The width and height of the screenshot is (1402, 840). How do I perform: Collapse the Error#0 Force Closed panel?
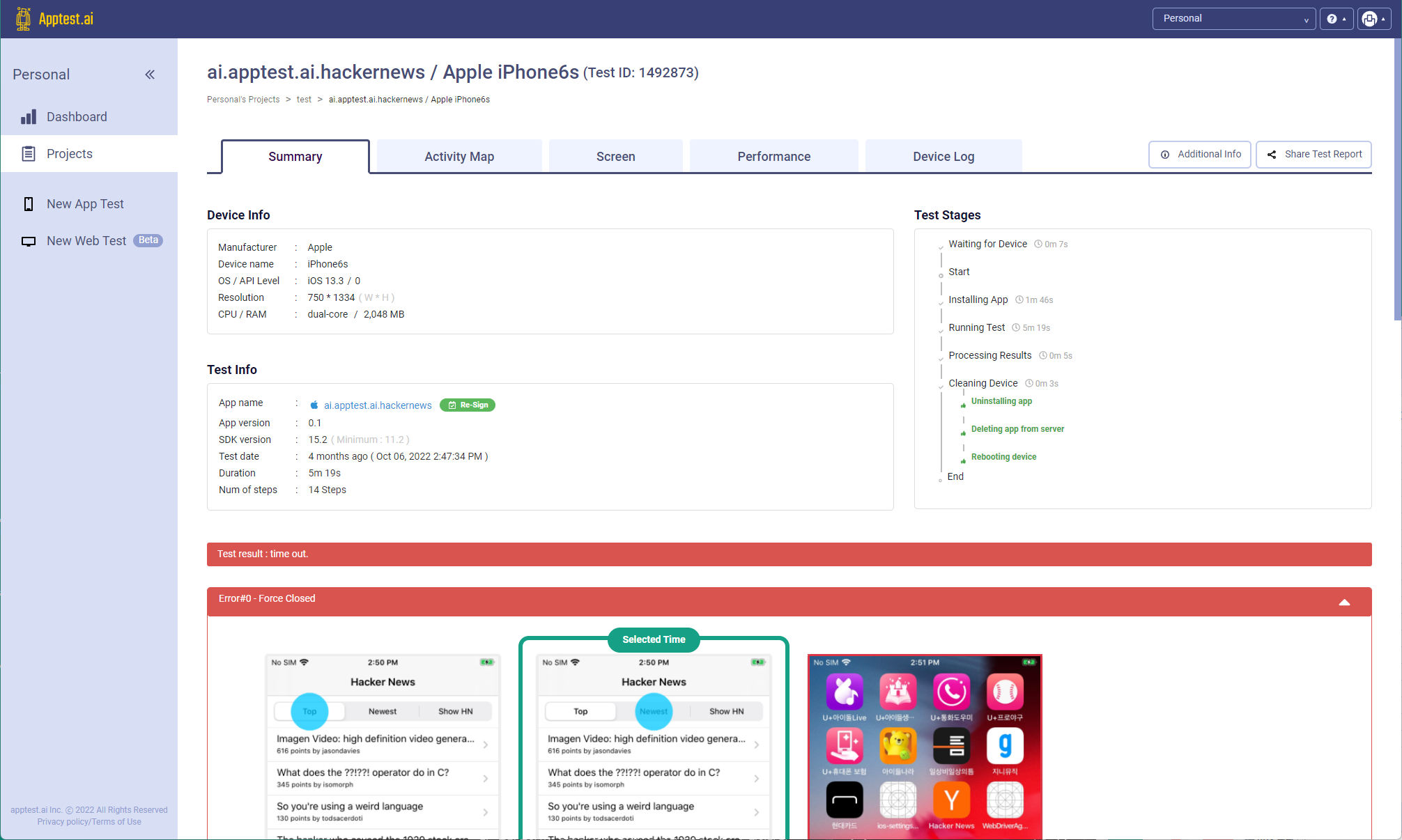coord(1344,602)
